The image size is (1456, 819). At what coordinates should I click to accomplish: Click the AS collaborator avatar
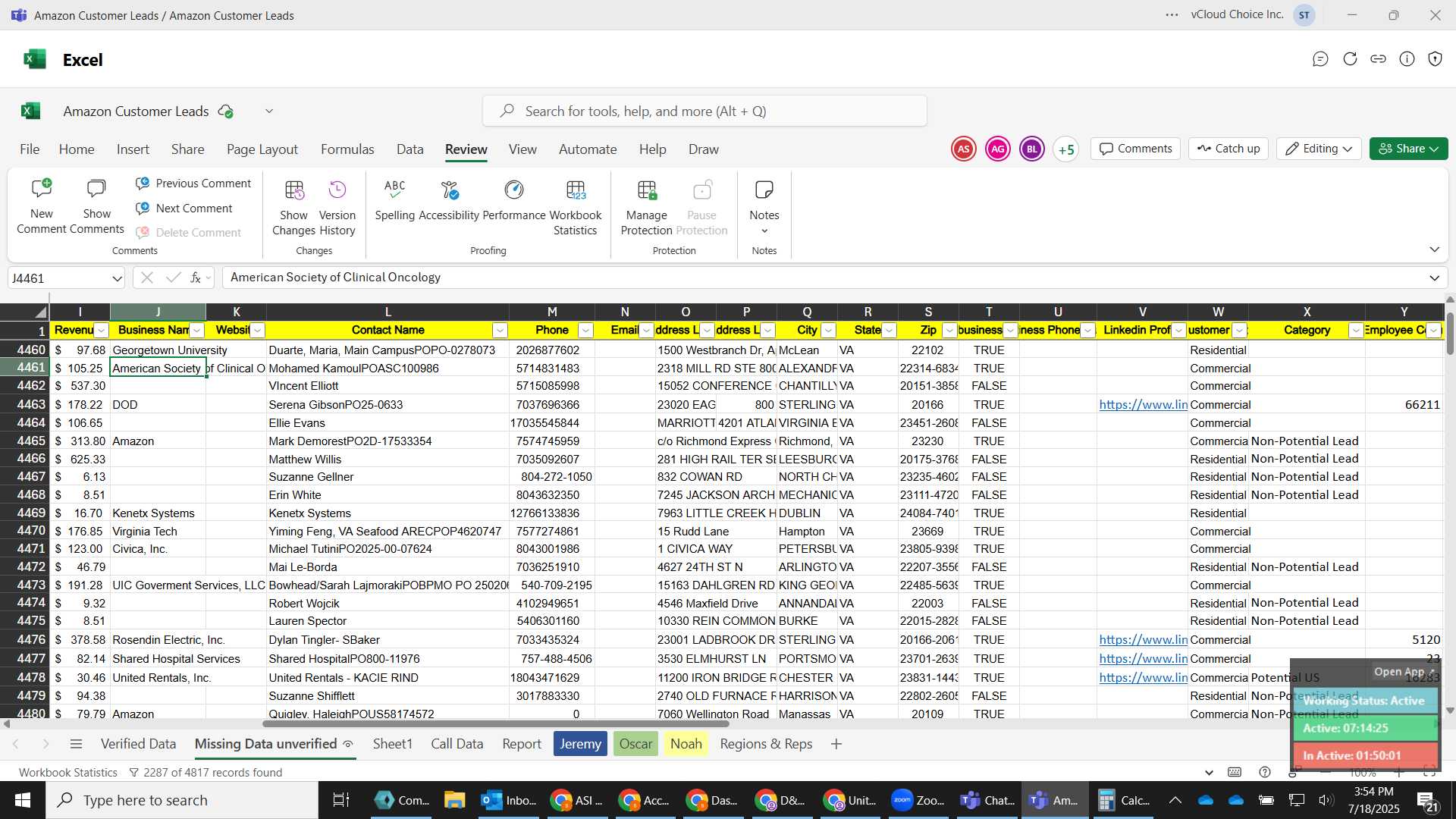[x=964, y=149]
